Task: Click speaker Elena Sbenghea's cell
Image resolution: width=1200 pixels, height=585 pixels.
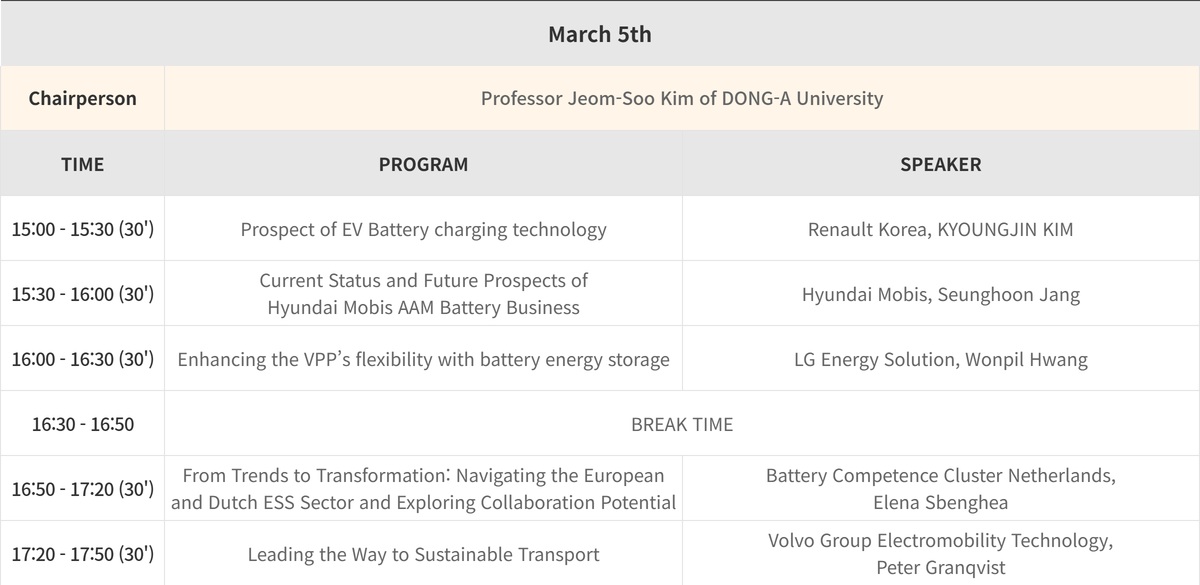Action: [940, 489]
